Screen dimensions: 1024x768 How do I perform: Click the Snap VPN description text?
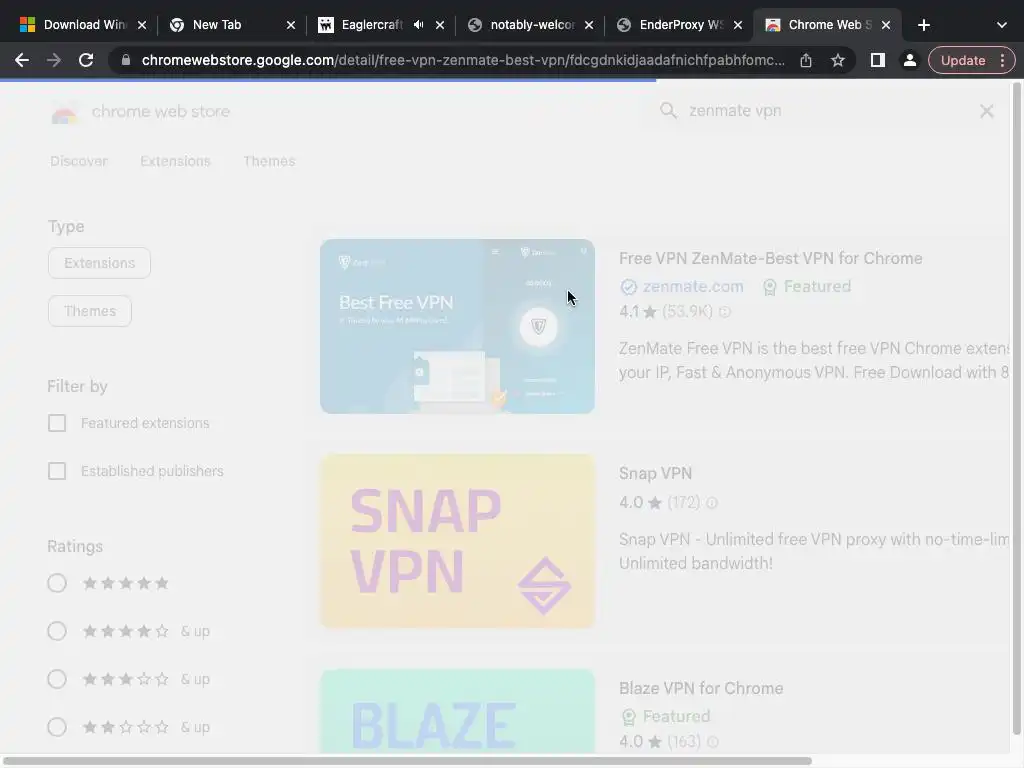pyautogui.click(x=814, y=551)
